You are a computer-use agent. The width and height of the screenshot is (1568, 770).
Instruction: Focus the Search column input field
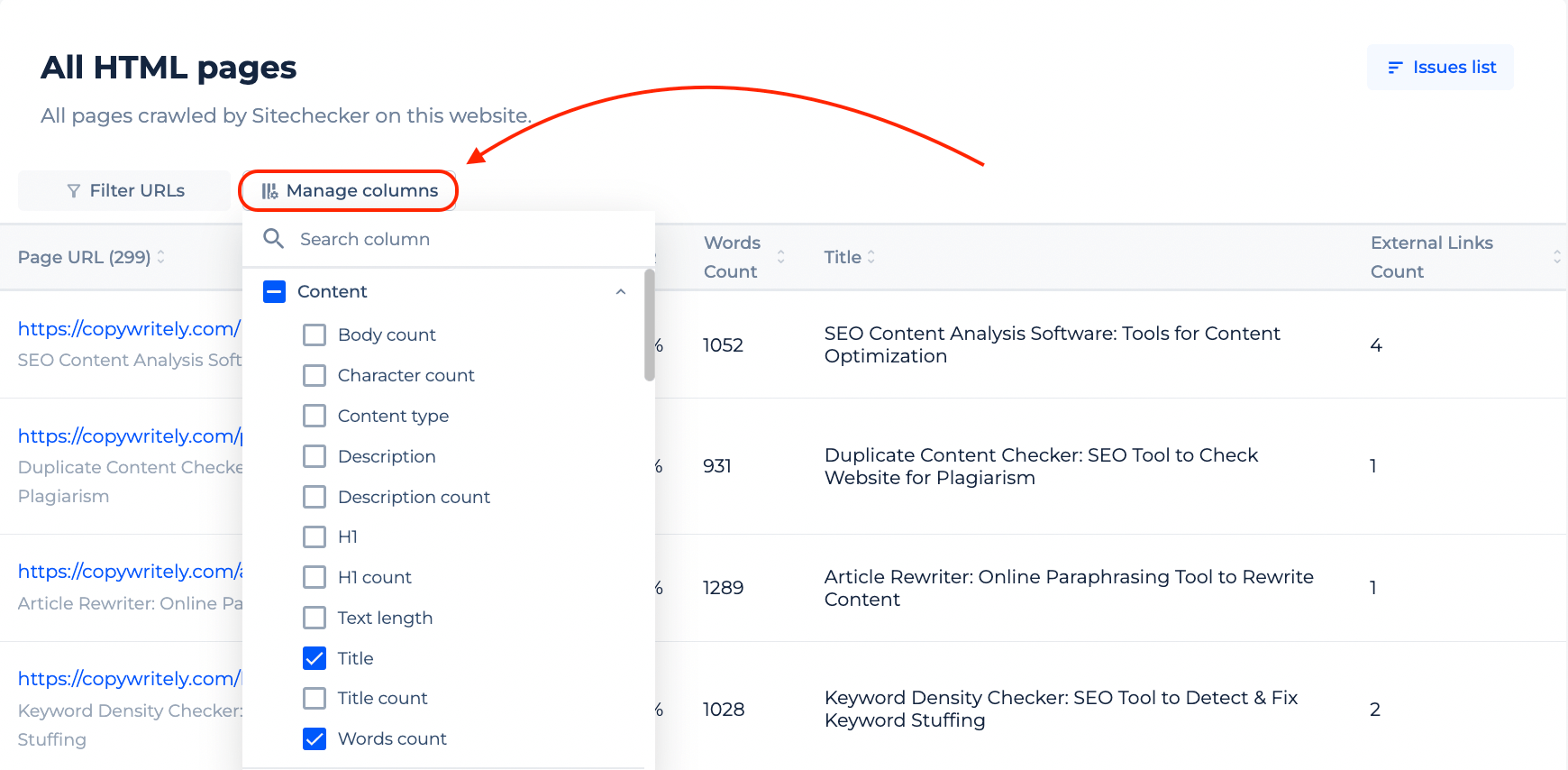pos(449,239)
